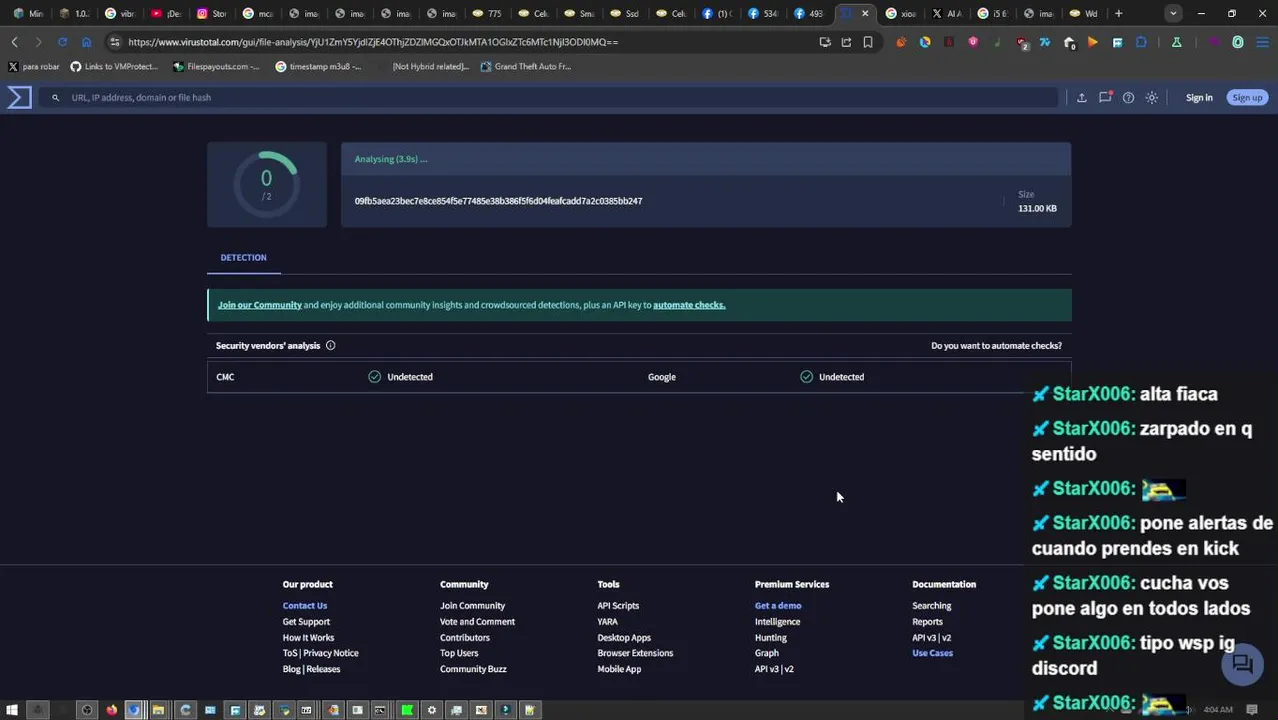This screenshot has height=720, width=1278.
Task: Click the detection score circle 0/2
Action: pyautogui.click(x=266, y=184)
